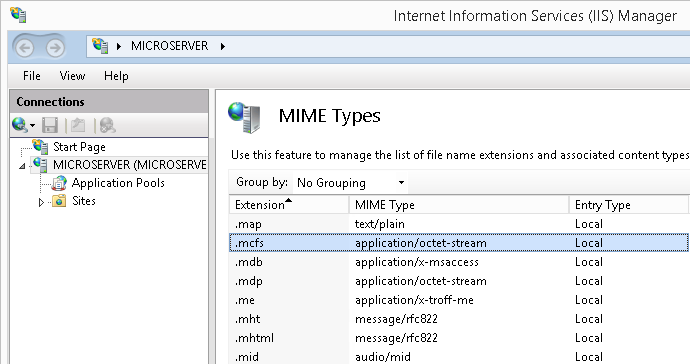Open the View menu
This screenshot has width=690, height=364.
click(x=72, y=76)
